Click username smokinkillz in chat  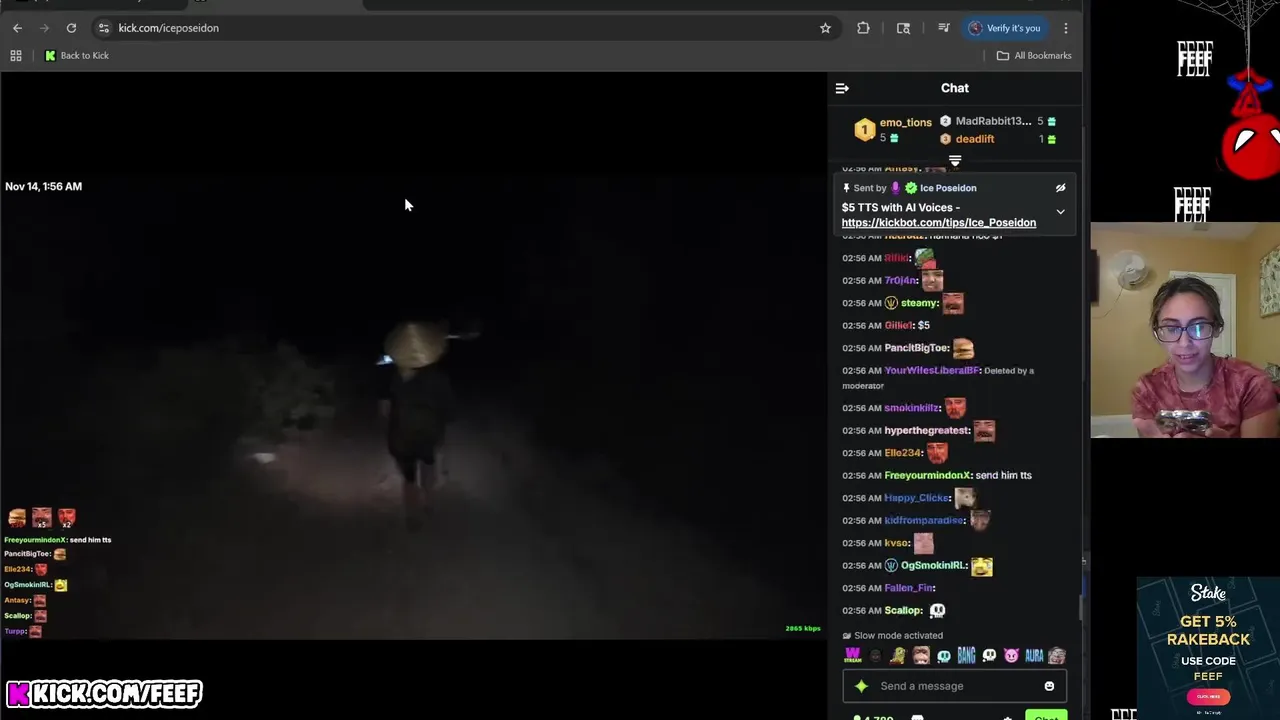pyautogui.click(x=912, y=408)
